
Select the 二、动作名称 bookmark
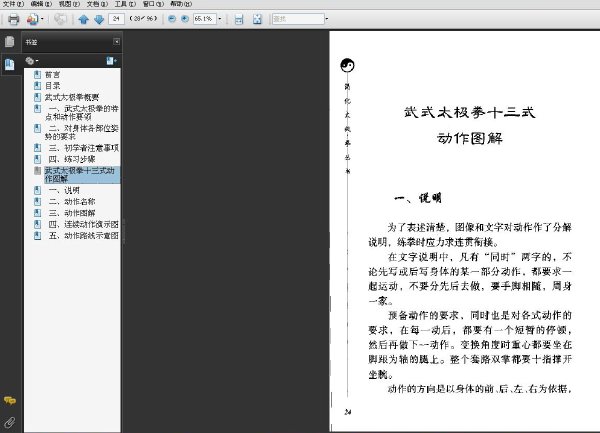tap(72, 202)
